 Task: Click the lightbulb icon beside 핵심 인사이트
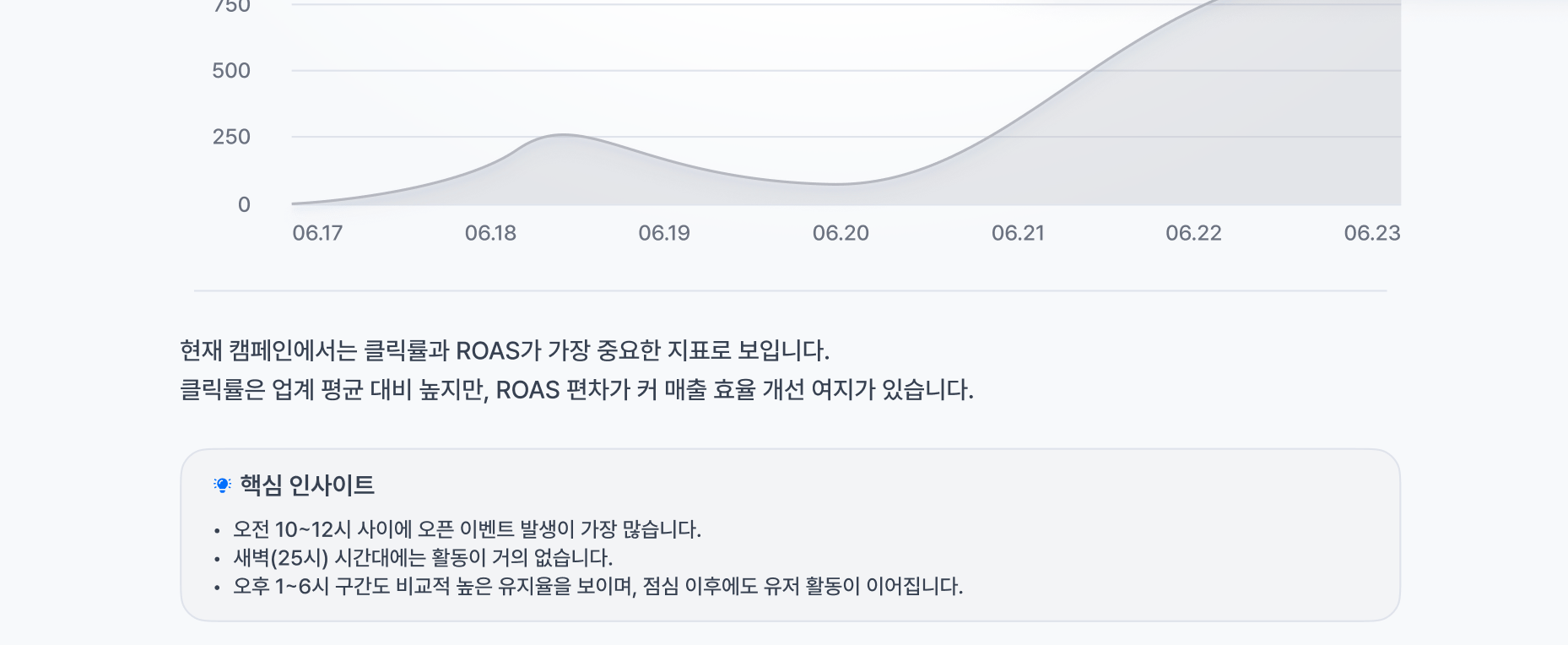pyautogui.click(x=222, y=485)
